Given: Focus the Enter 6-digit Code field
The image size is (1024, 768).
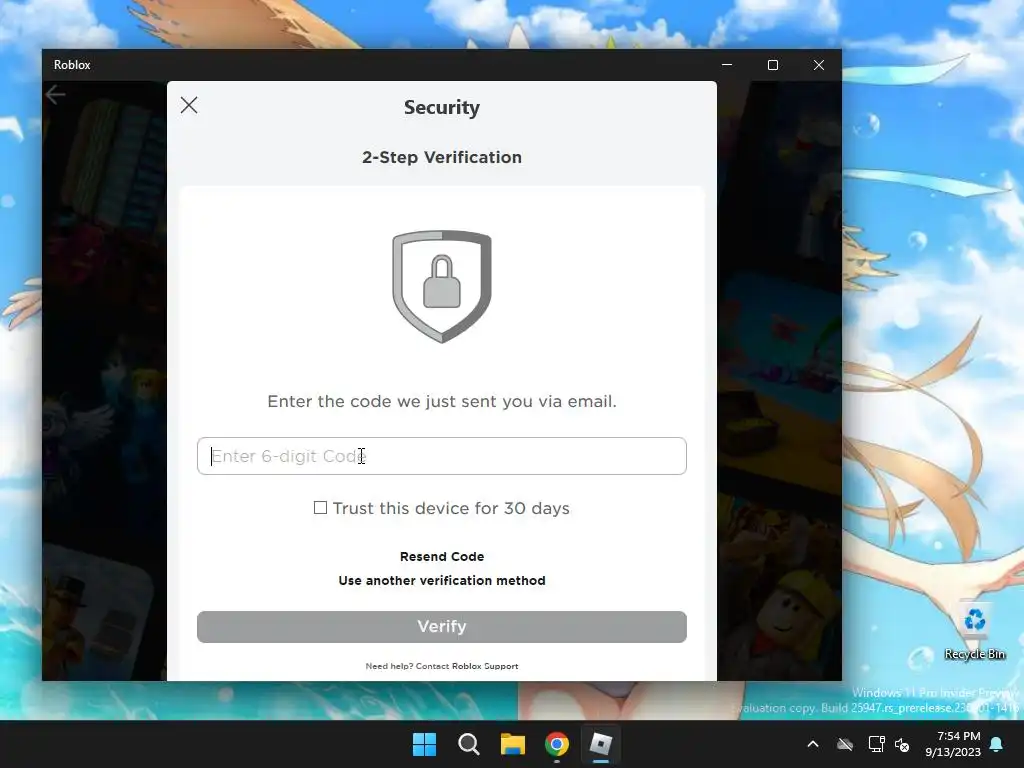Looking at the screenshot, I should click(x=441, y=456).
